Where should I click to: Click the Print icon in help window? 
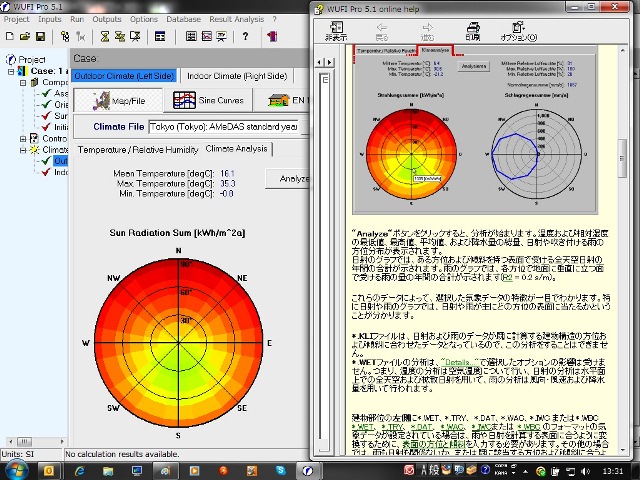click(472, 31)
